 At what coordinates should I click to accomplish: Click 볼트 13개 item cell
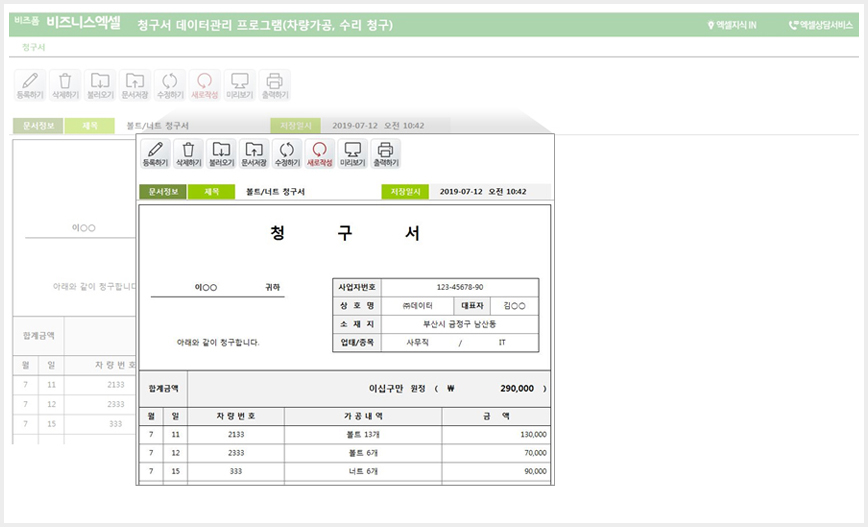[x=363, y=435]
